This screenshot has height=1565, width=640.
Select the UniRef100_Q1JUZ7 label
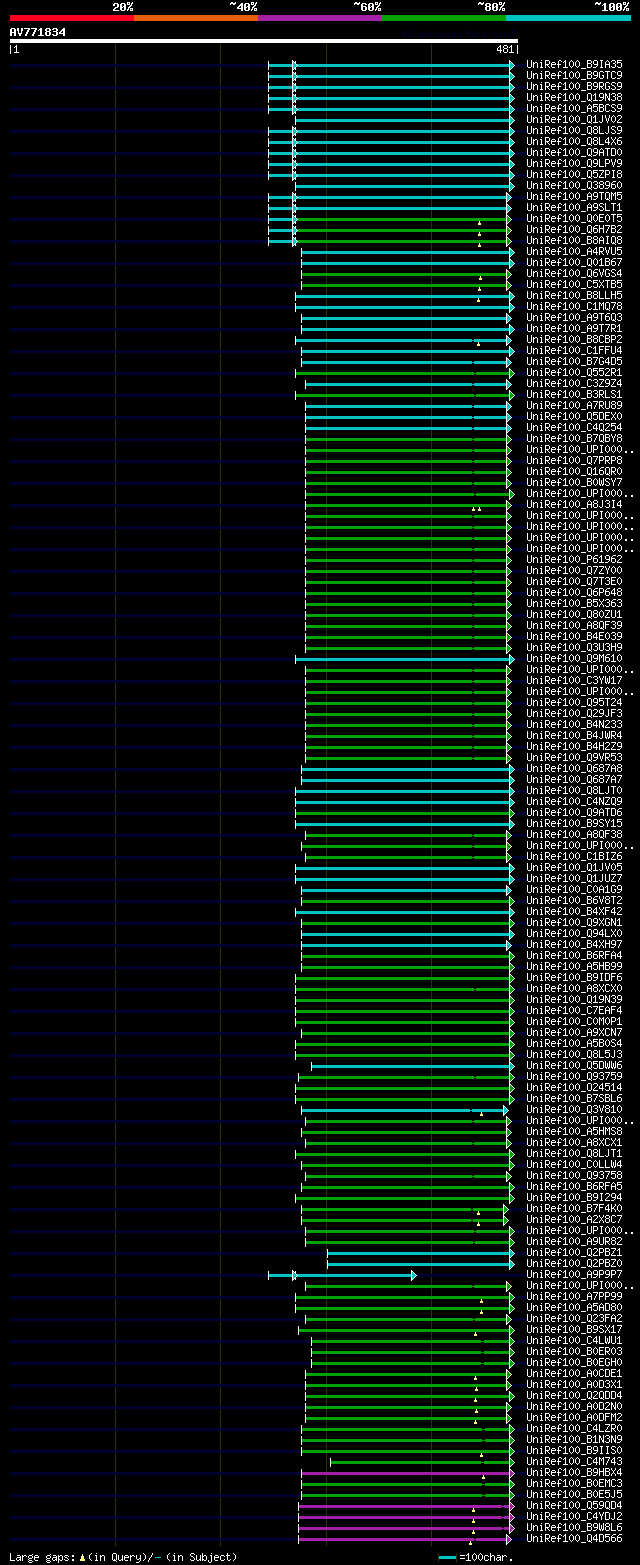pyautogui.click(x=574, y=878)
